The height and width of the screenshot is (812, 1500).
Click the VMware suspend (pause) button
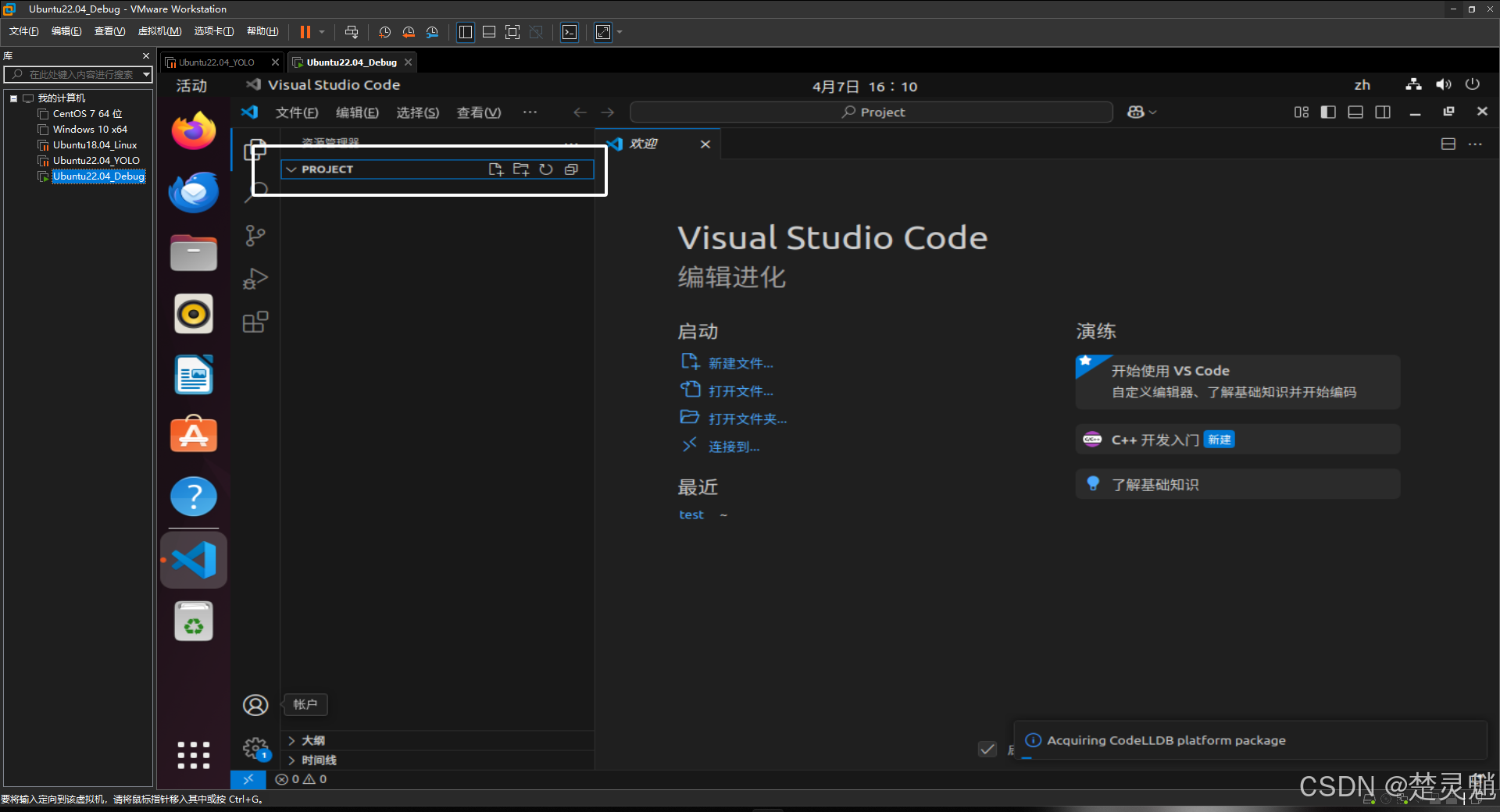(305, 32)
